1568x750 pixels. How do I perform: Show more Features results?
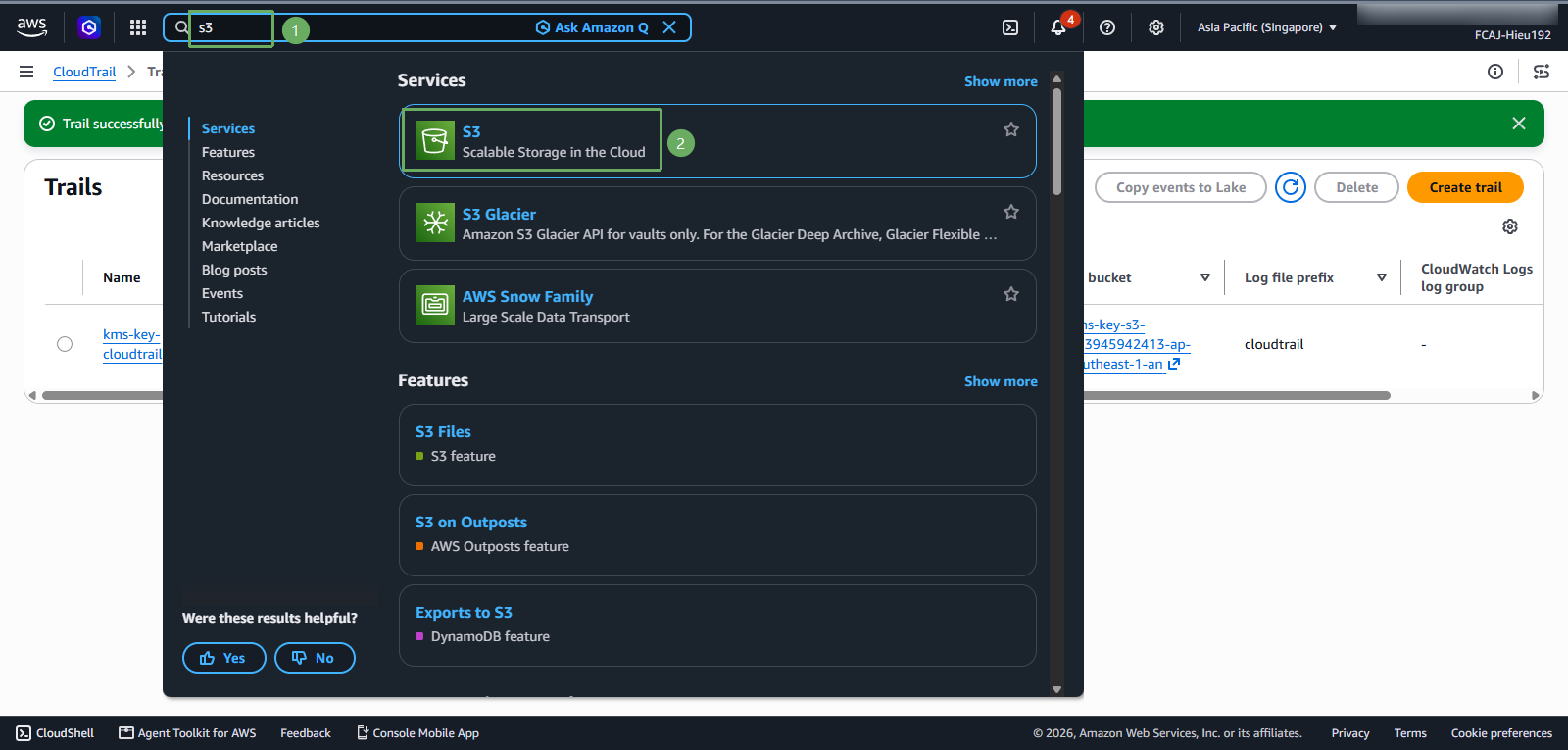pos(1001,381)
